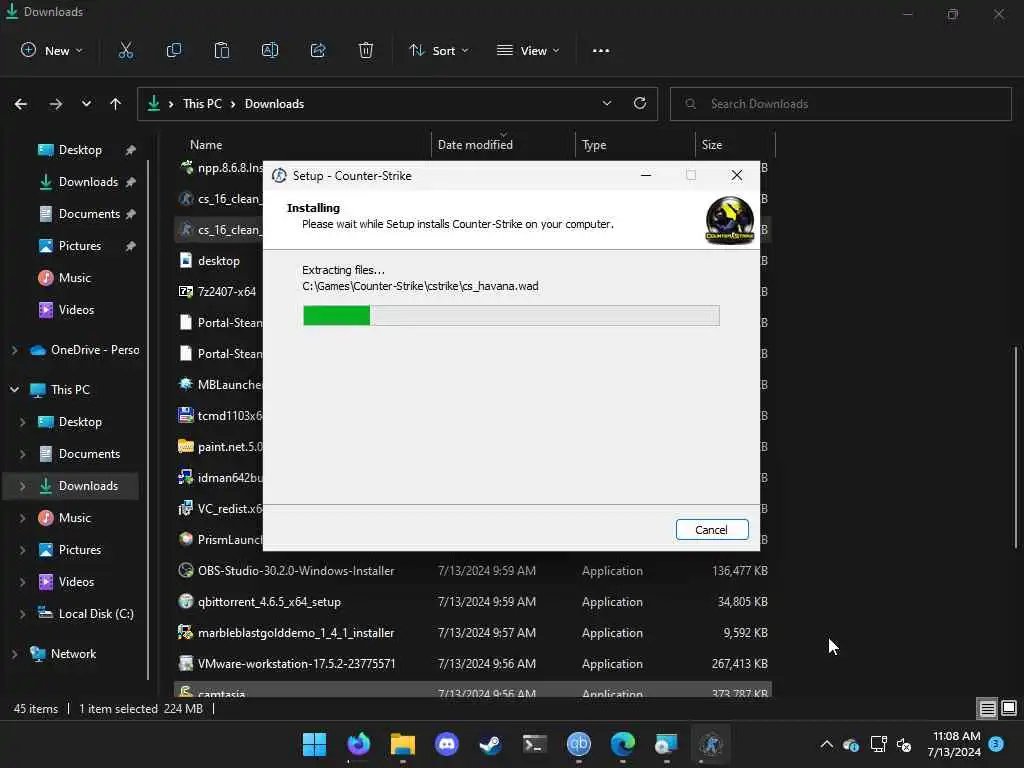
Task: Click the Paste clipboard icon
Action: click(222, 50)
